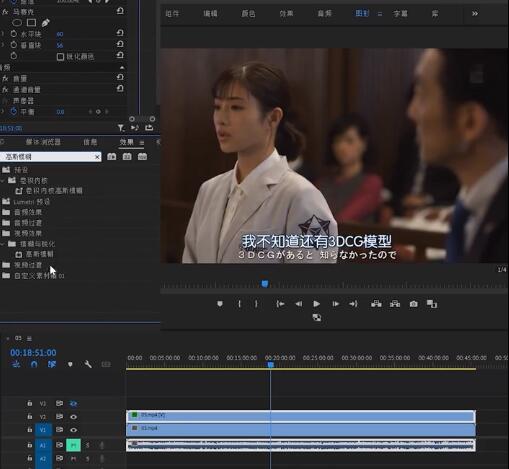The image size is (509, 469).
Task: Click the Lift button
Action: coord(376,304)
